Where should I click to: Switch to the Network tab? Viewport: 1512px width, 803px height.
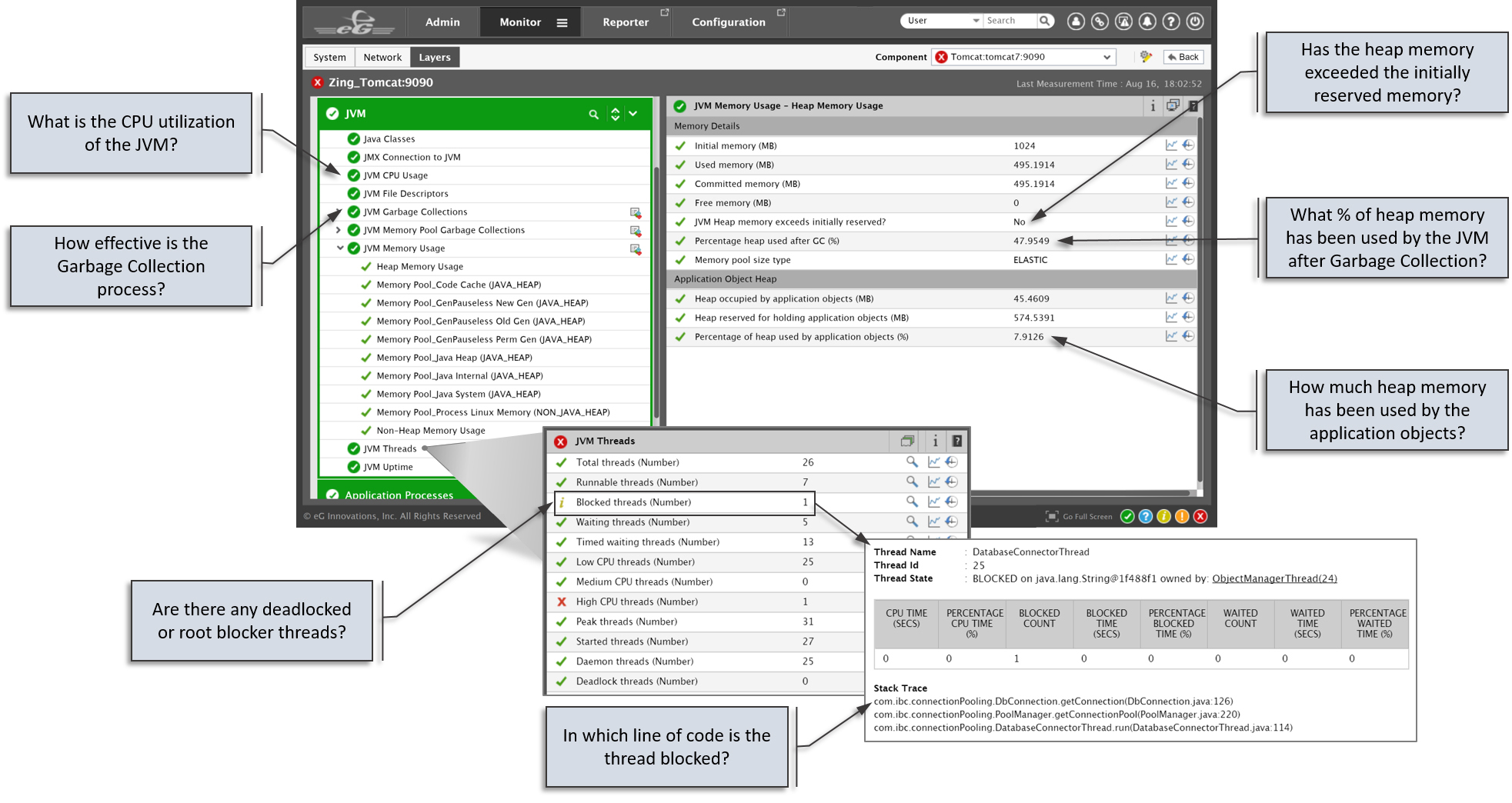tap(382, 57)
